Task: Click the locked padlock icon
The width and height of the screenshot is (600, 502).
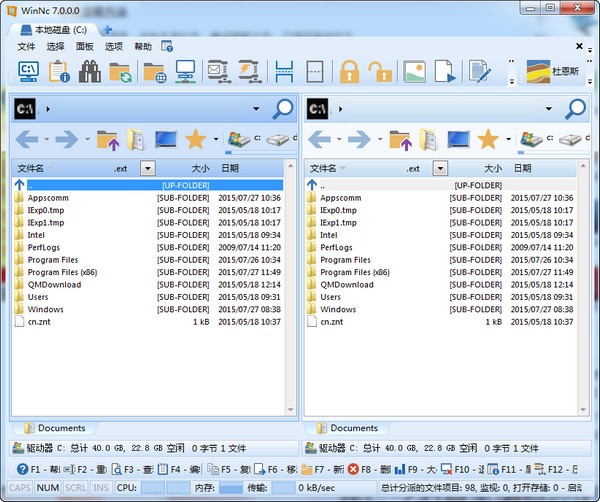Action: click(349, 72)
